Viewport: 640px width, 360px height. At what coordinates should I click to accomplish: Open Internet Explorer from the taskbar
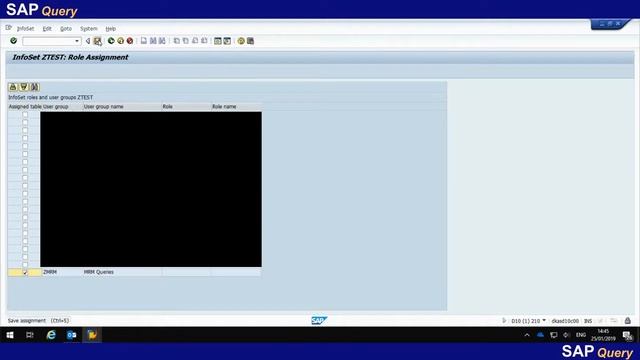pos(51,335)
